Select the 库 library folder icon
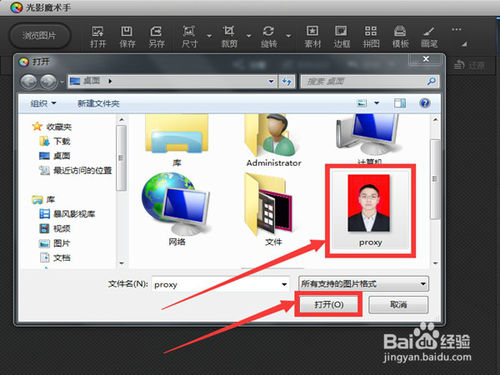This screenshot has width=500, height=375. coord(177,140)
